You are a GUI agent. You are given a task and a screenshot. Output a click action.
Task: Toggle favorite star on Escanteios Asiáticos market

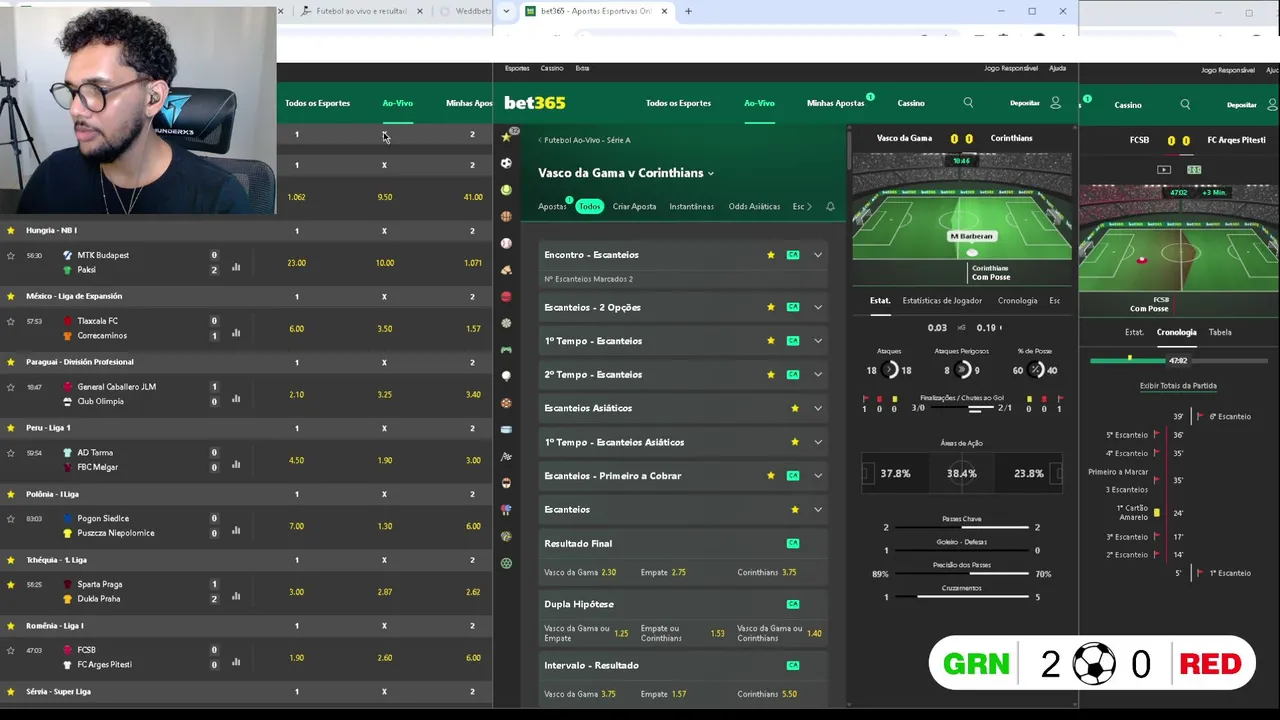pyautogui.click(x=795, y=408)
